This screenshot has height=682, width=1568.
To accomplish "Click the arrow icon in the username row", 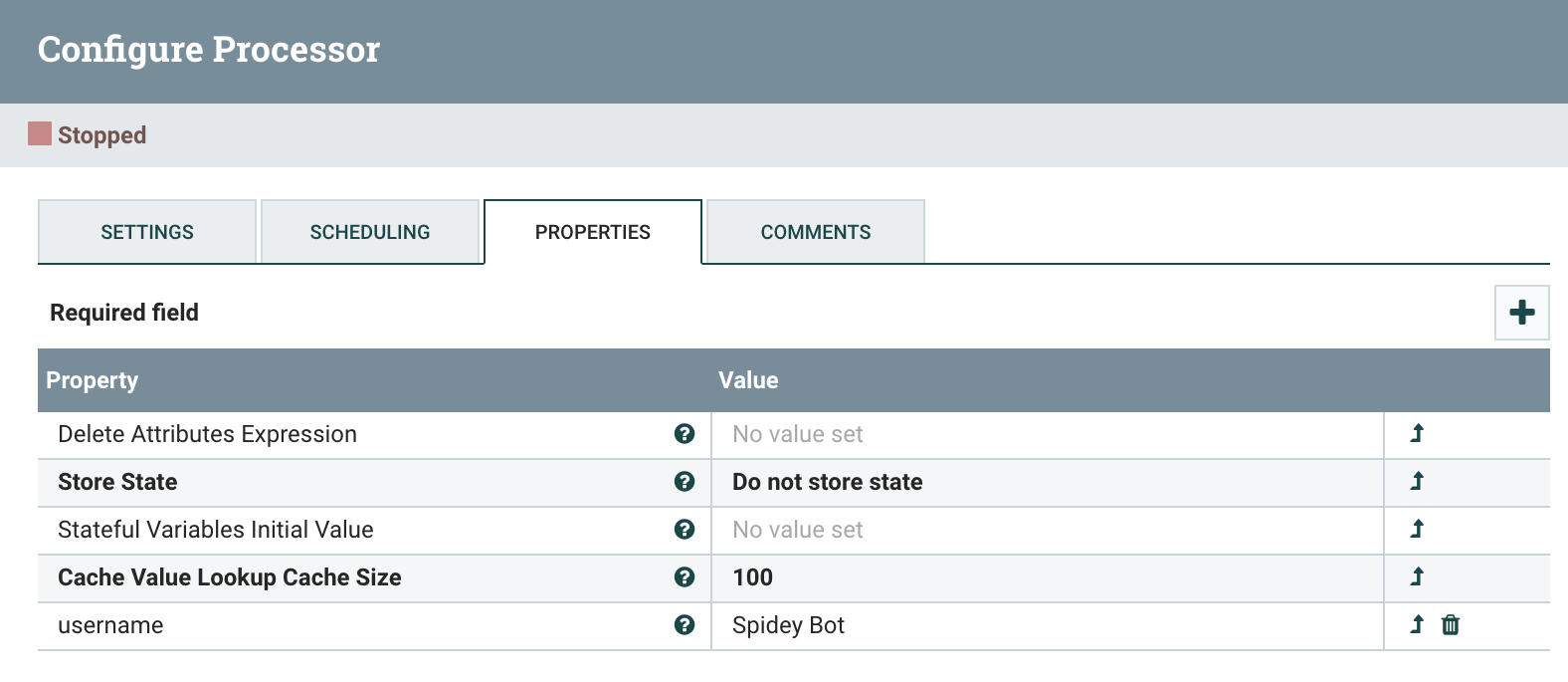I will click(1417, 624).
